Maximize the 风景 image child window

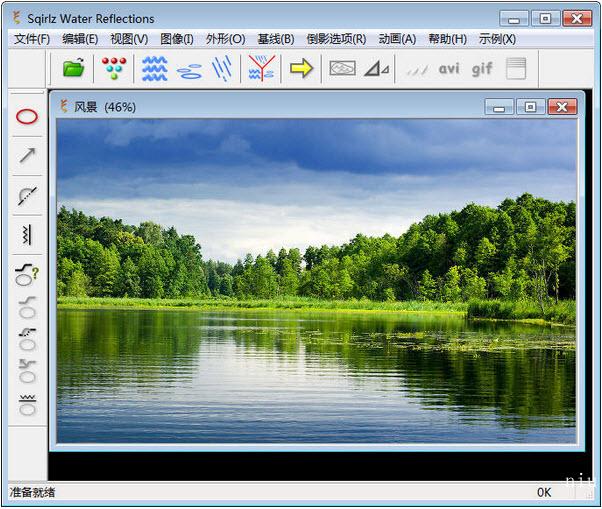(x=530, y=106)
